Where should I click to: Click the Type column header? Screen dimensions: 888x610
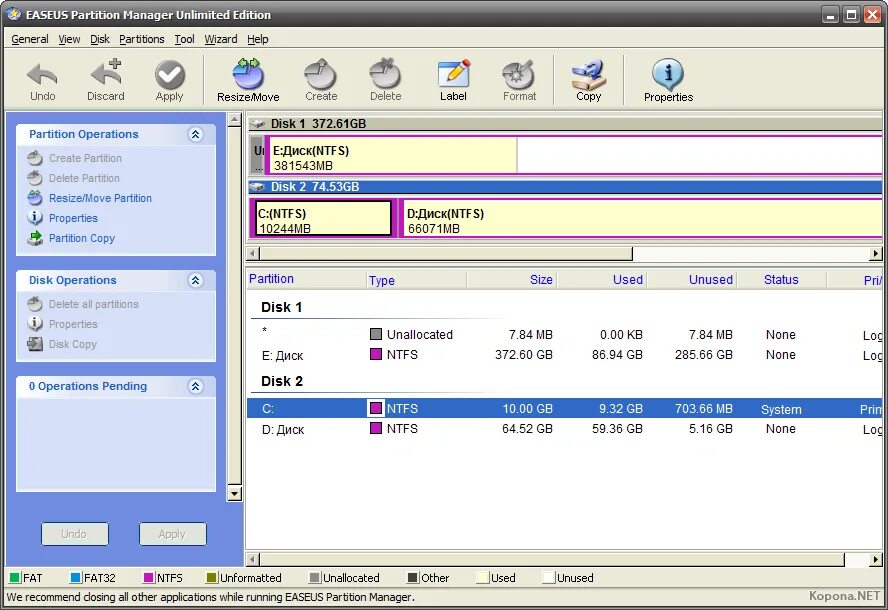tap(416, 279)
